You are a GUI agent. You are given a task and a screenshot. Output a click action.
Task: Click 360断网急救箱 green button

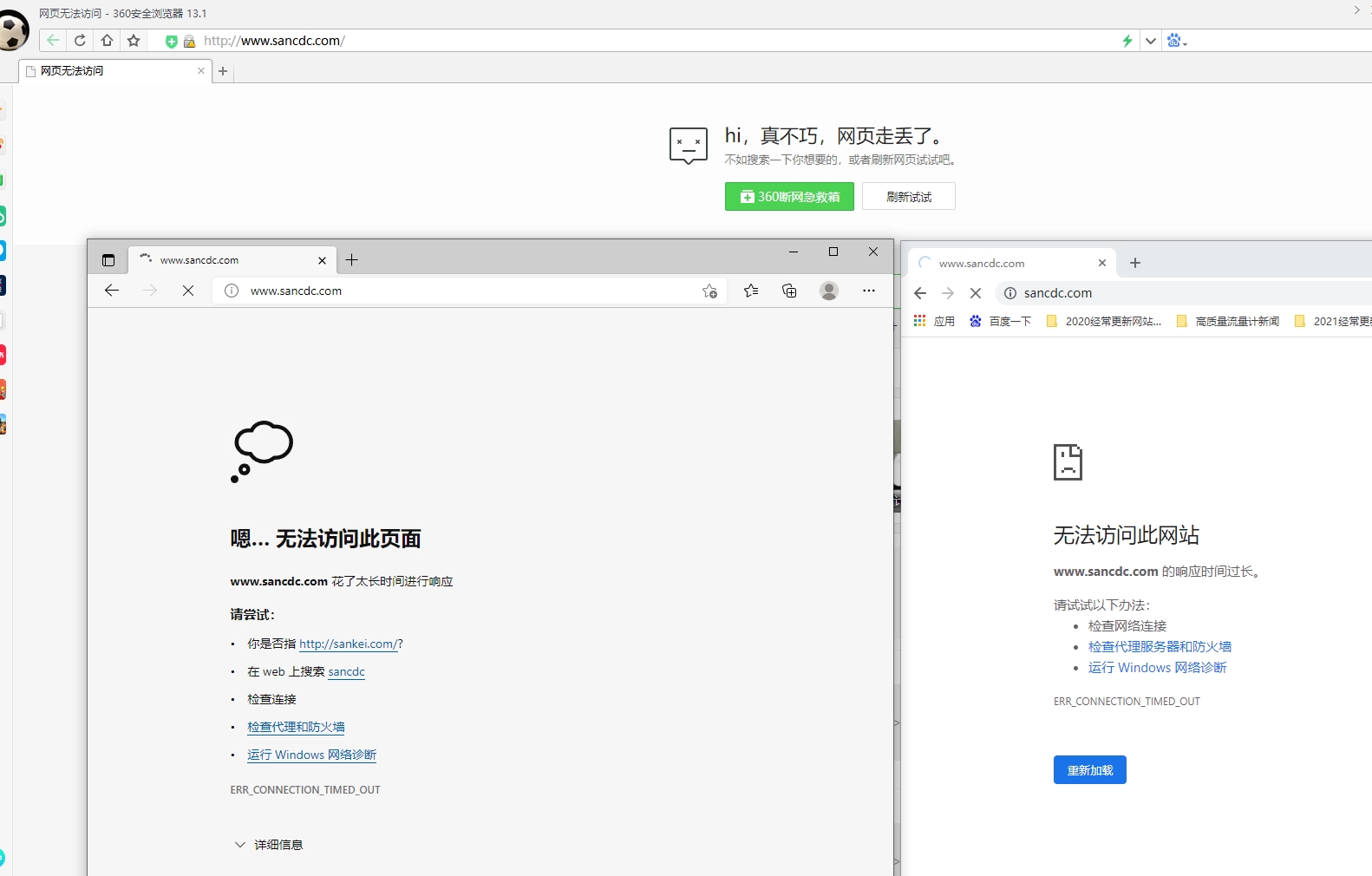[x=789, y=197]
